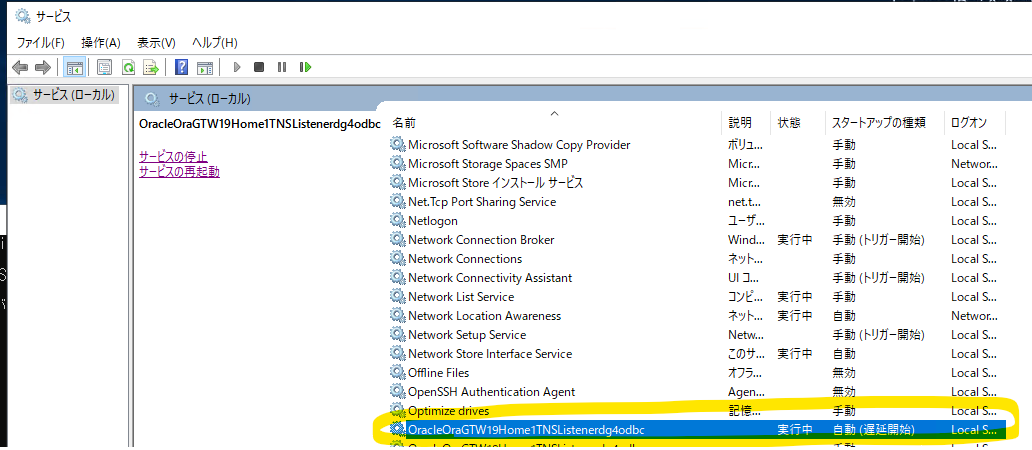The image size is (1032, 450).
Task: Click the Services gear icon in the title bar
Action: coord(22,16)
